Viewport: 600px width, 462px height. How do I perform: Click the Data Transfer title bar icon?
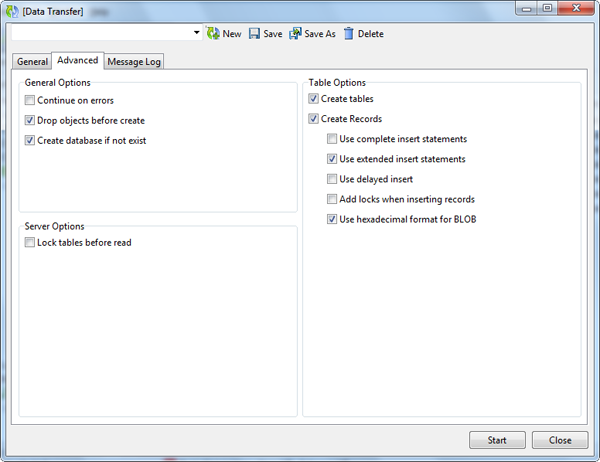(12, 11)
